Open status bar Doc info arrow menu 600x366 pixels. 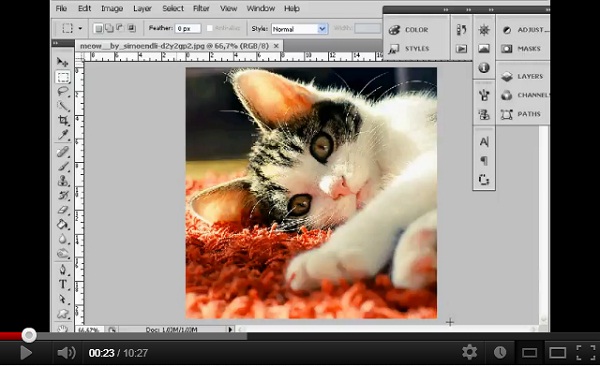pos(230,329)
